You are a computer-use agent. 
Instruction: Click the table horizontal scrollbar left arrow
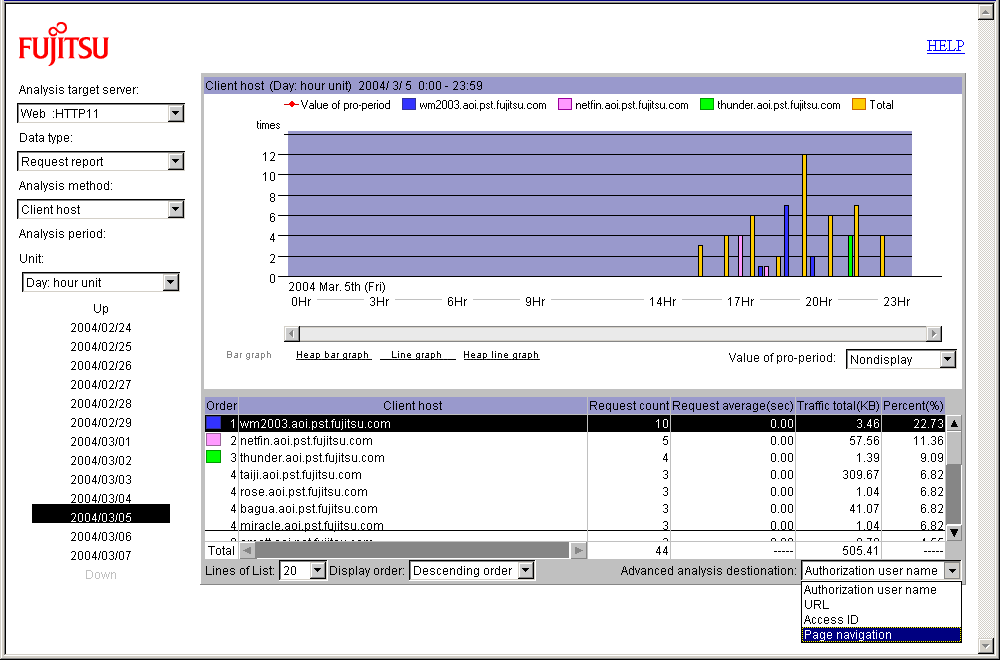(247, 550)
